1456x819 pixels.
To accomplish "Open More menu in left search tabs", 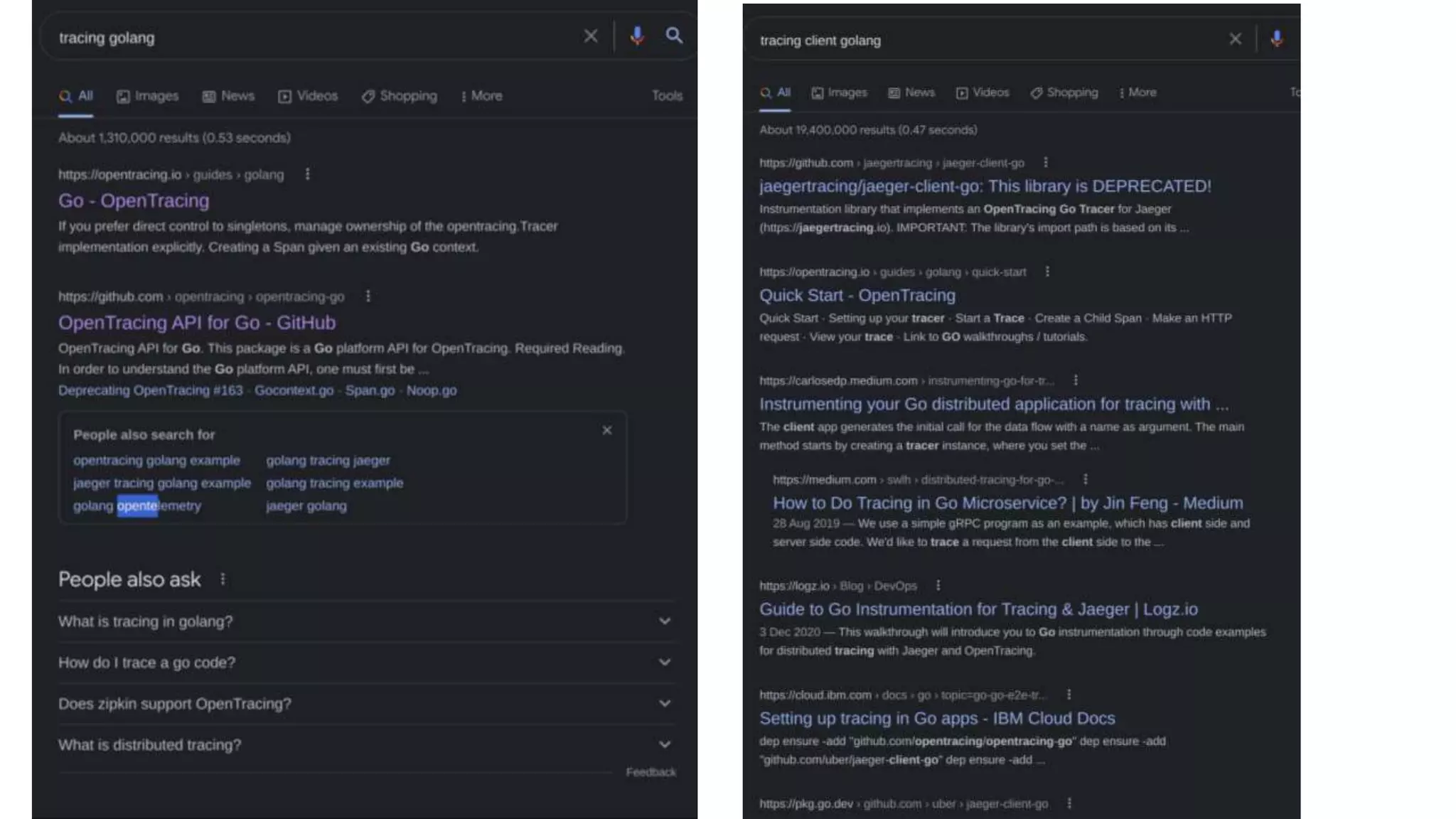I will click(x=481, y=96).
